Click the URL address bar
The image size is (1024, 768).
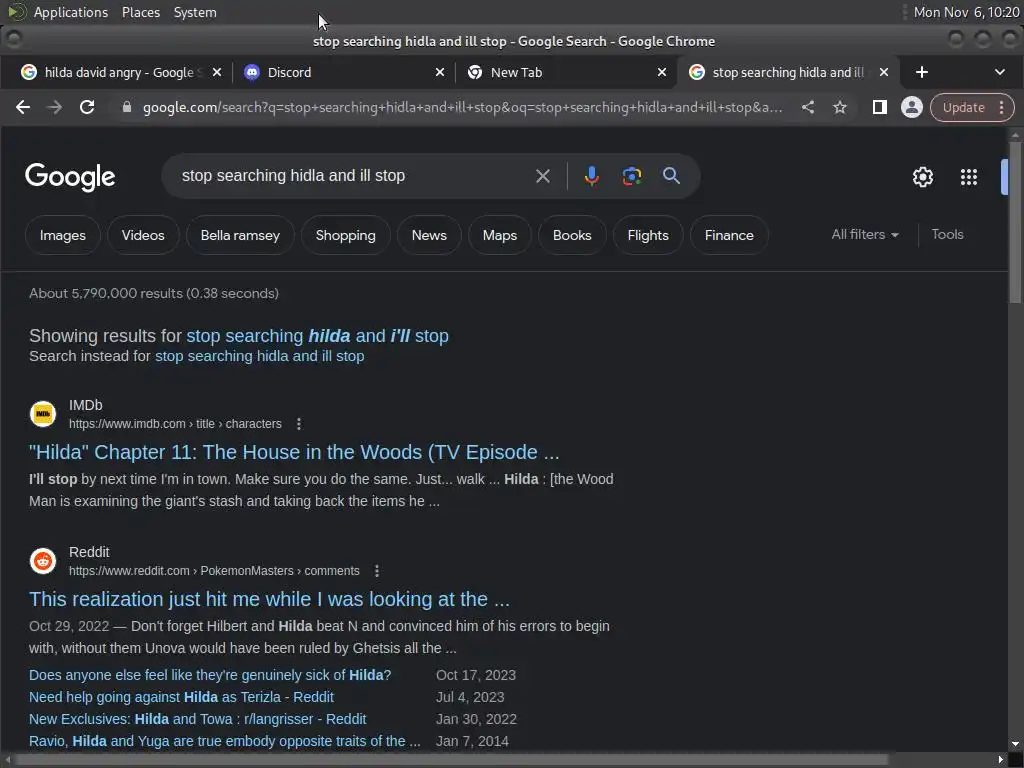pyautogui.click(x=460, y=107)
